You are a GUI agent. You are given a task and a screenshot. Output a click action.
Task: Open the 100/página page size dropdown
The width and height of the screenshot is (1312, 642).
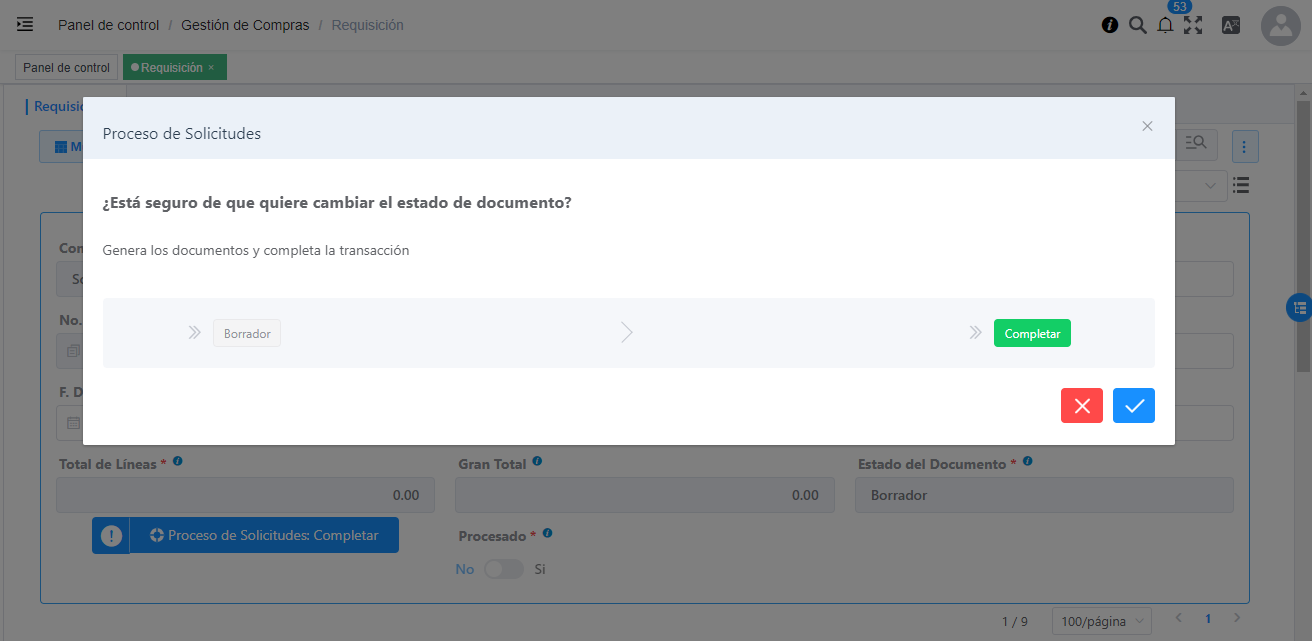tap(1101, 621)
